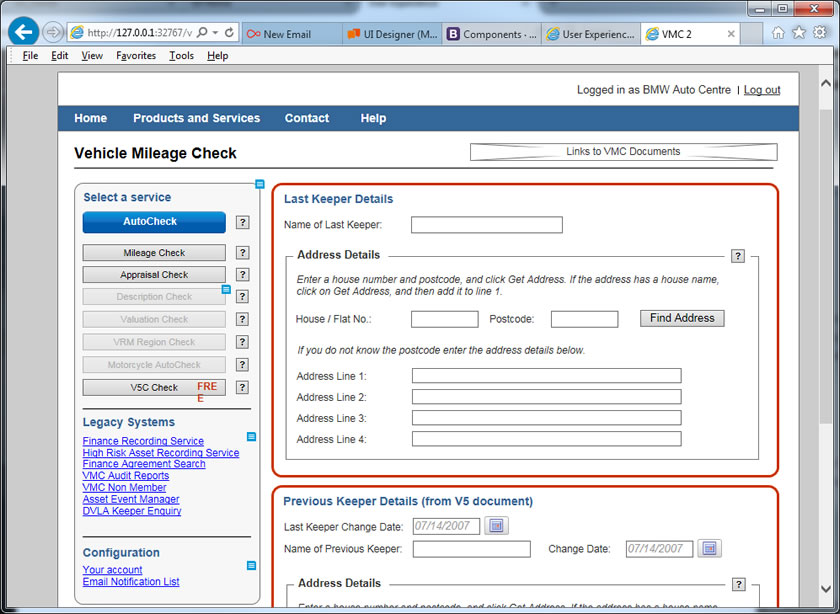Click the browser Forward arrow button
The image size is (840, 614).
click(52, 33)
